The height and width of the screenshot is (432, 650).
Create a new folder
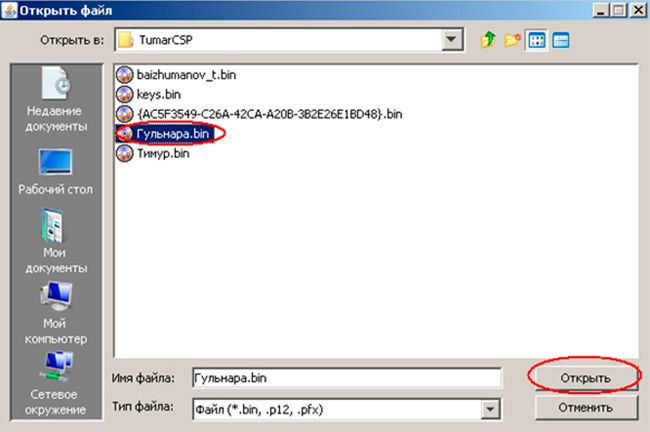tap(512, 40)
